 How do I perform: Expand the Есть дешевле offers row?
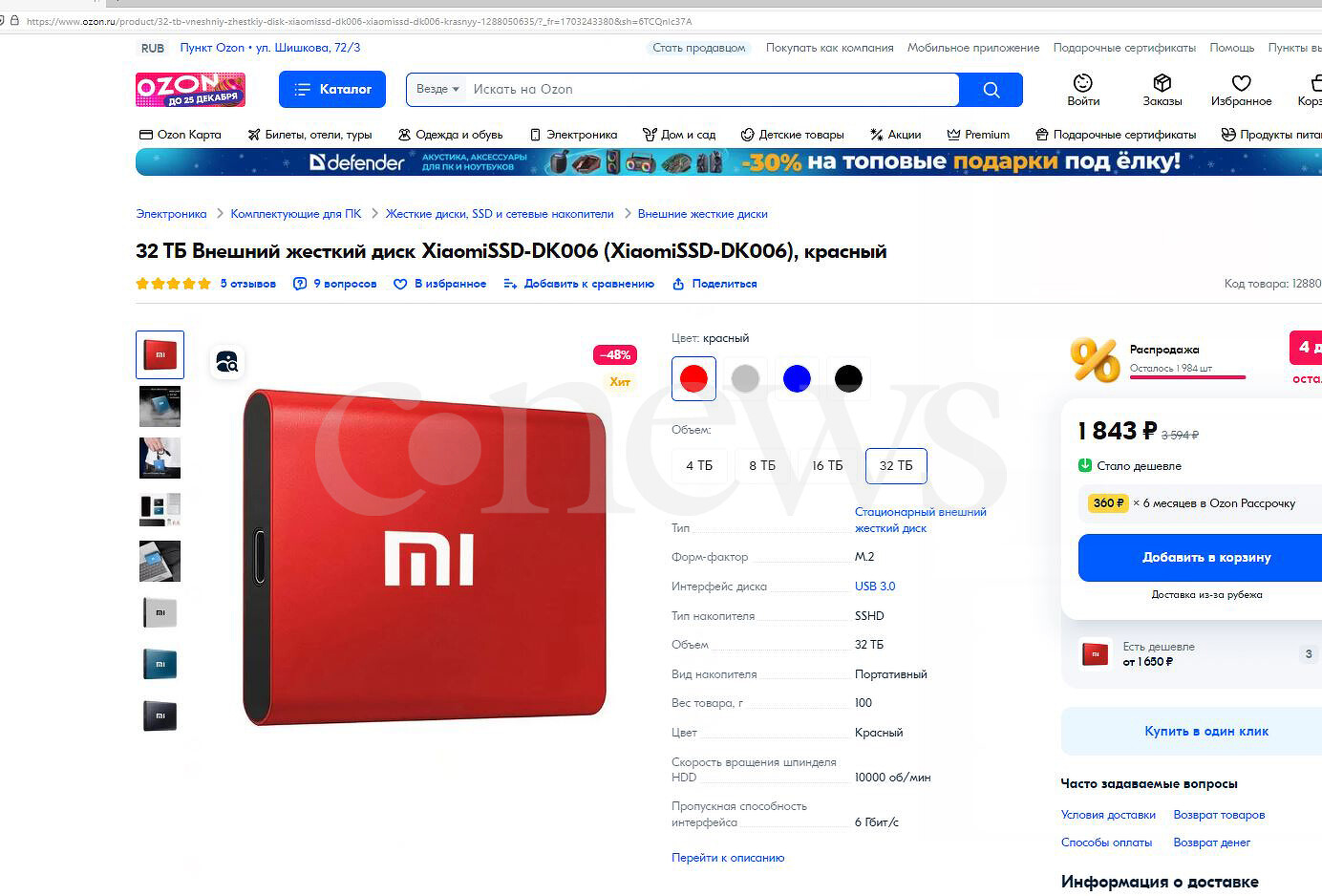(x=1196, y=654)
